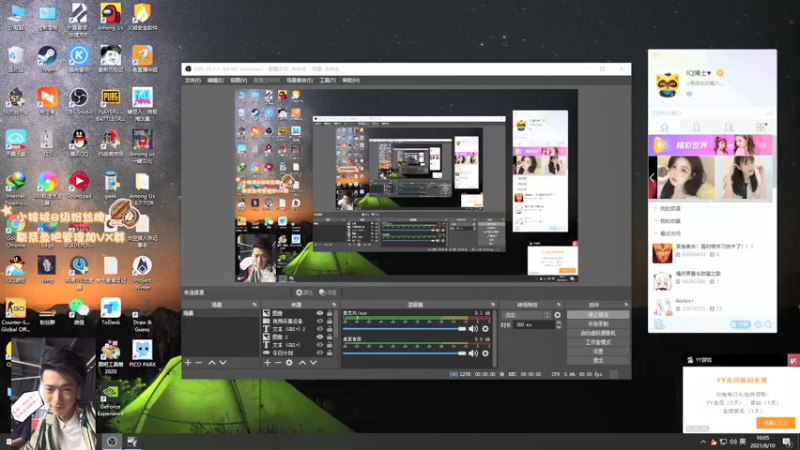The width and height of the screenshot is (800, 450).
Task: Click the bottom Controls button in OBS
Action: [598, 361]
